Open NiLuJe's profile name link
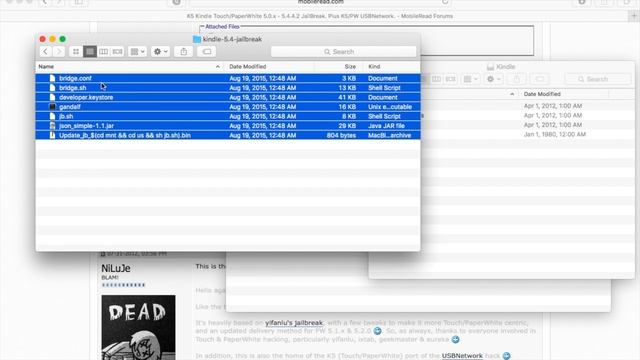This screenshot has height=360, width=640. (x=116, y=268)
